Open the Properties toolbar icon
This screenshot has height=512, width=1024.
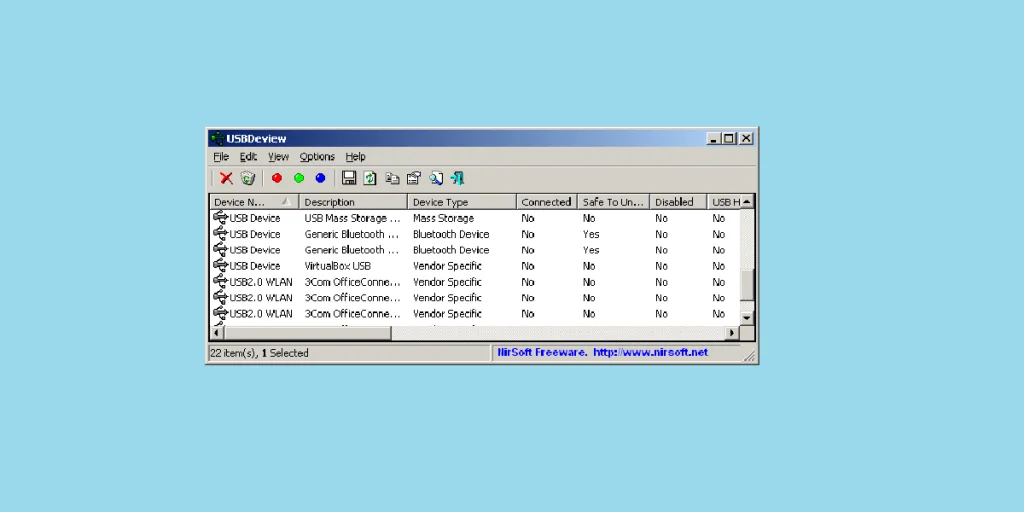coord(413,178)
